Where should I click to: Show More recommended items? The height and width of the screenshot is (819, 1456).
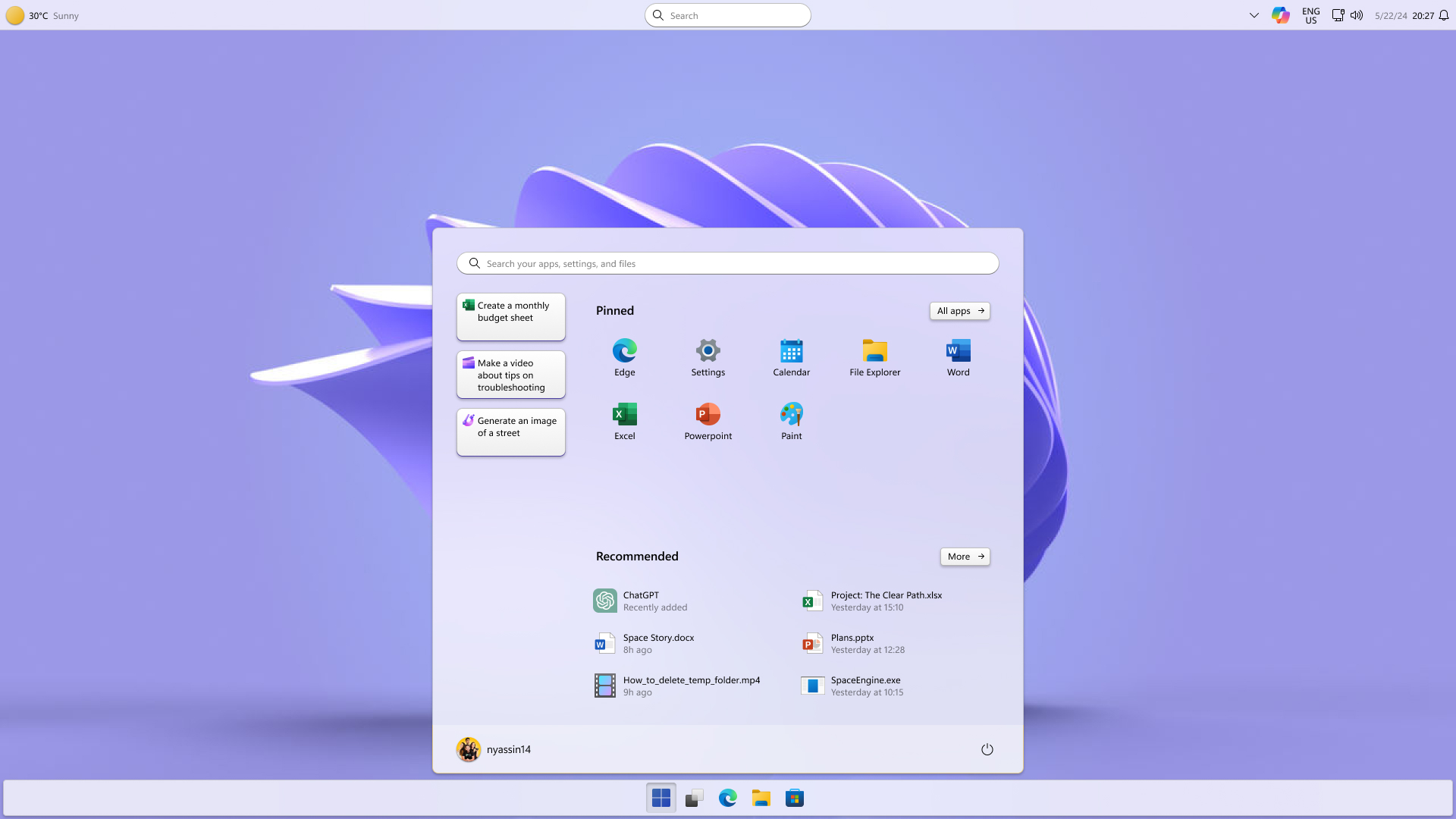coord(965,557)
